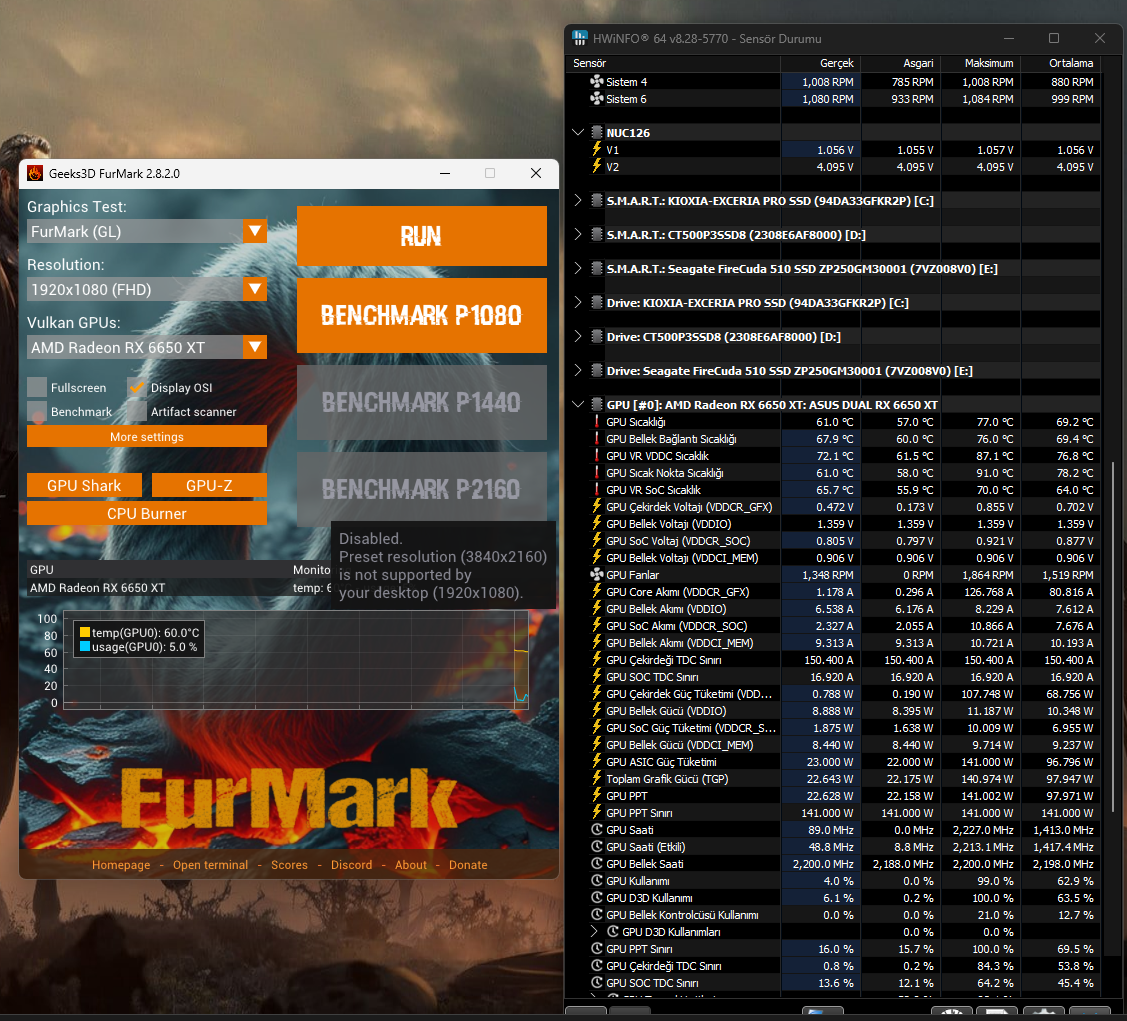Tick the Benchmark checkbox

coord(37,412)
